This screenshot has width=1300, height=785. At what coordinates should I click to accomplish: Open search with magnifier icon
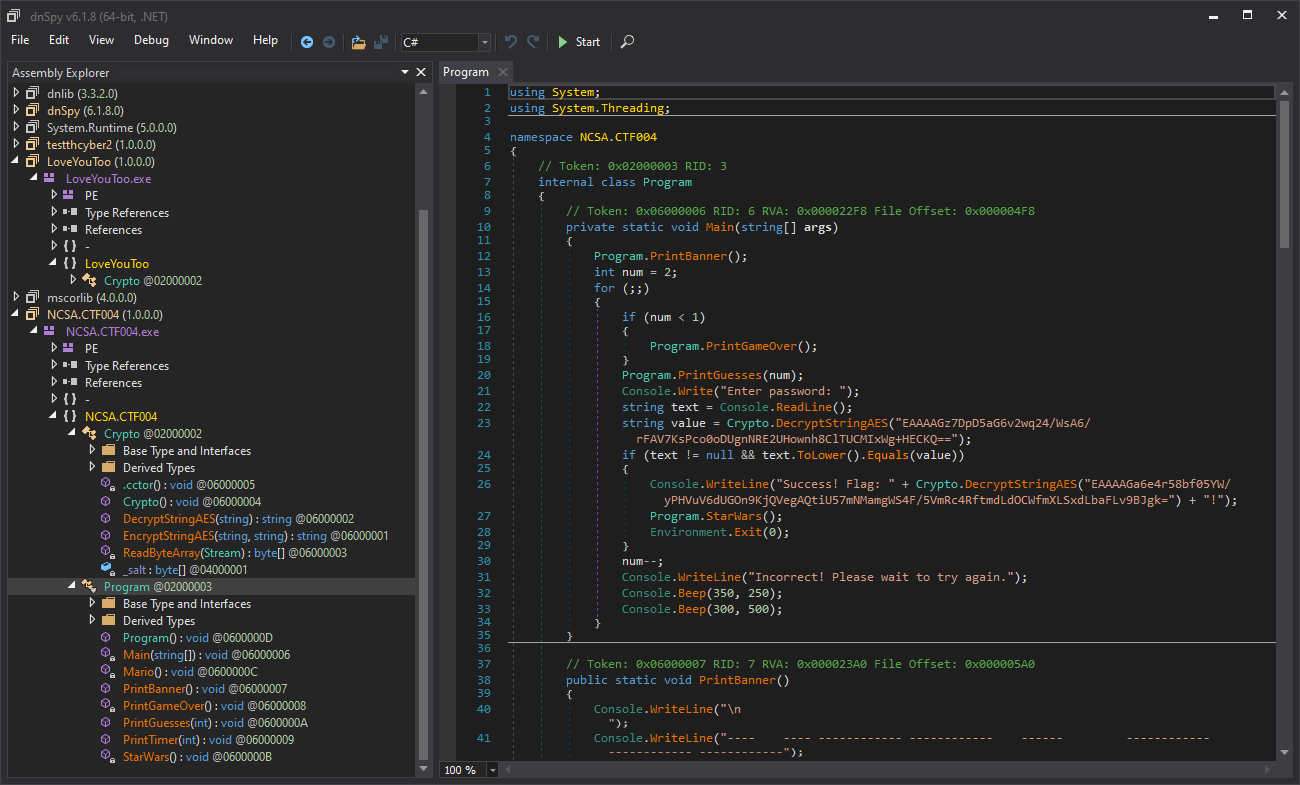627,42
